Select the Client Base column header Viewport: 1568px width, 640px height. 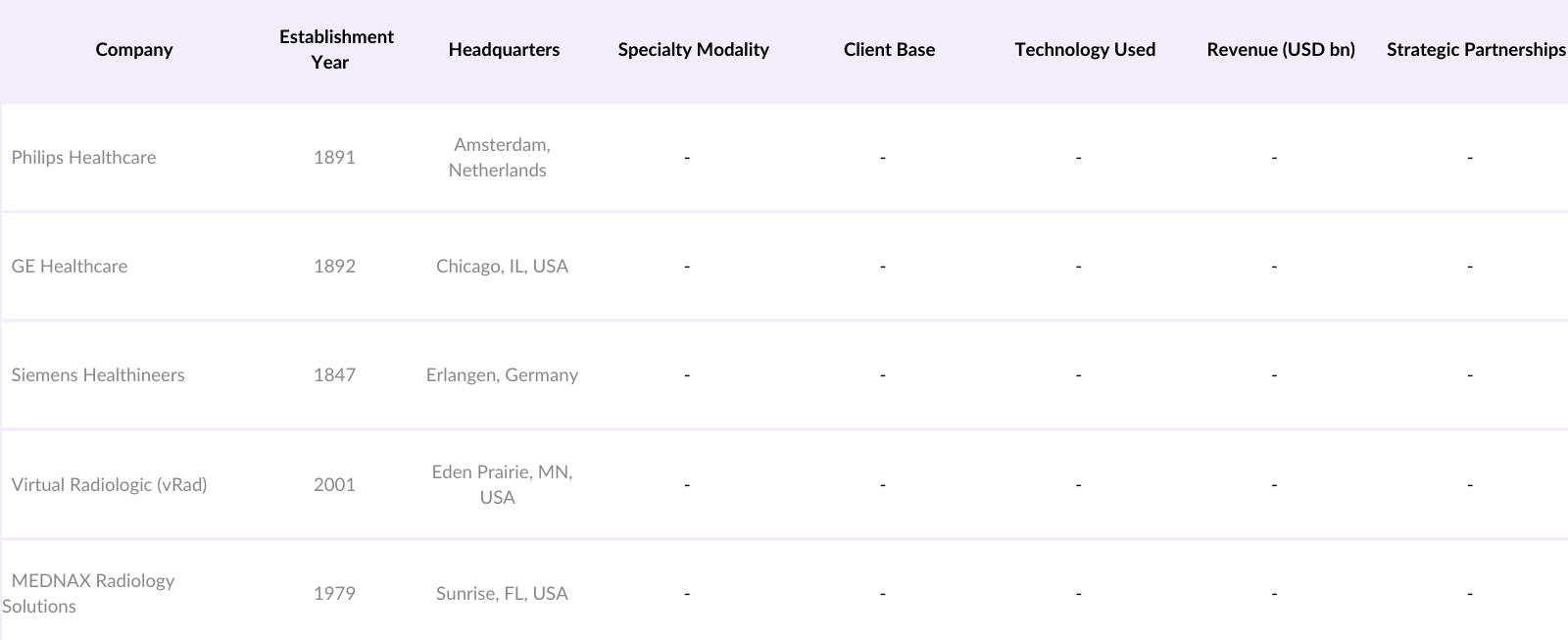(889, 50)
